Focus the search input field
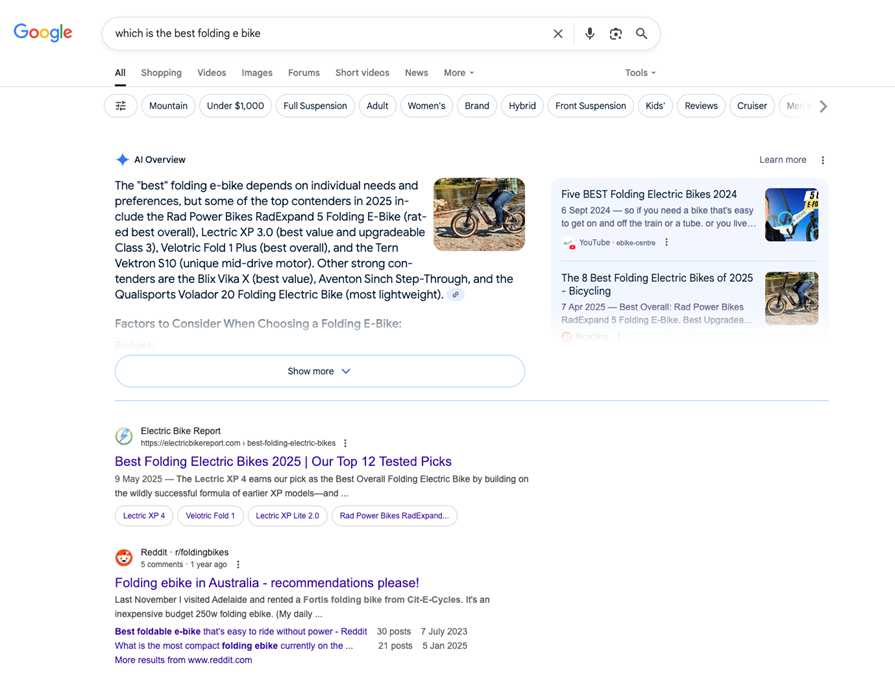 pos(328,34)
